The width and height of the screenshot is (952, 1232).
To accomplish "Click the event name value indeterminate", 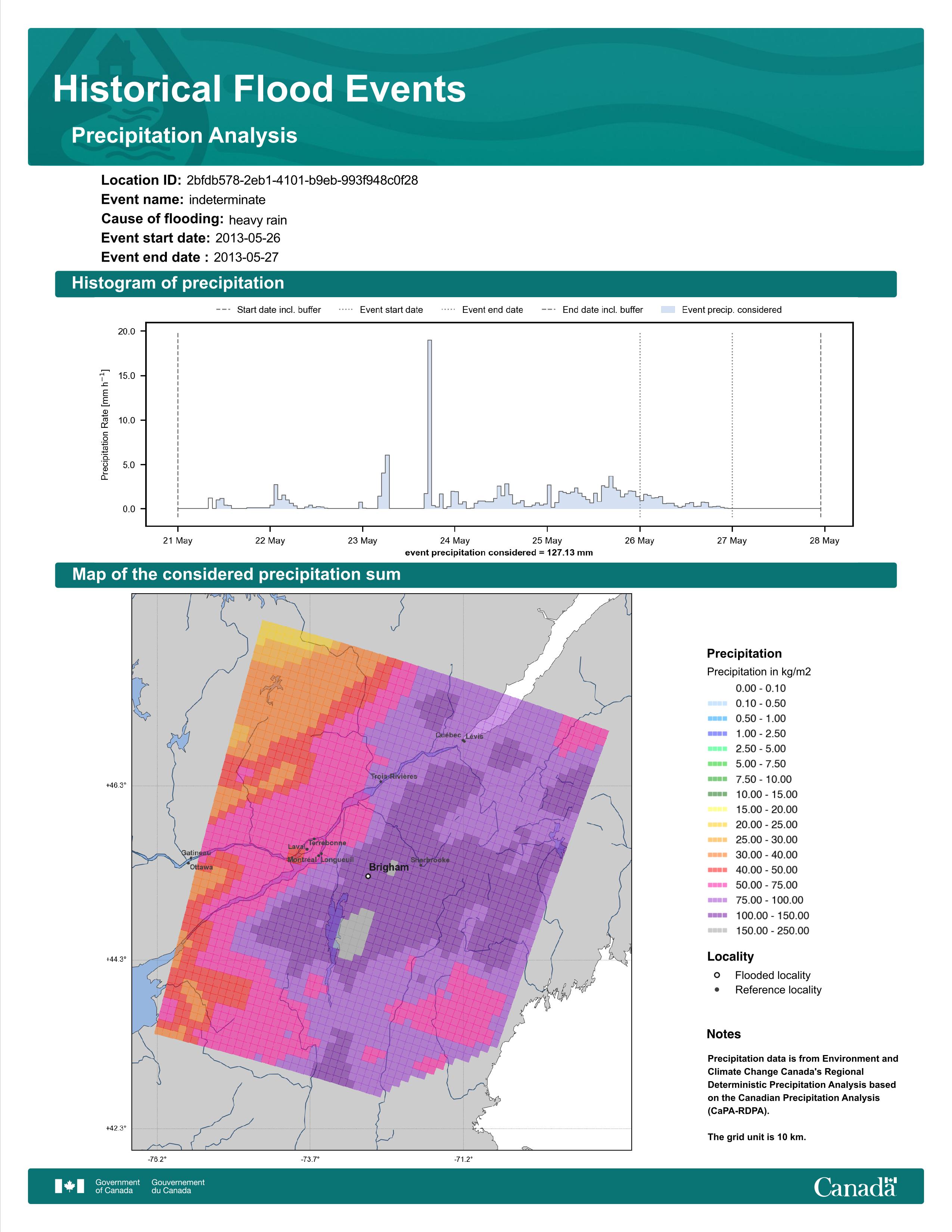I will point(227,200).
